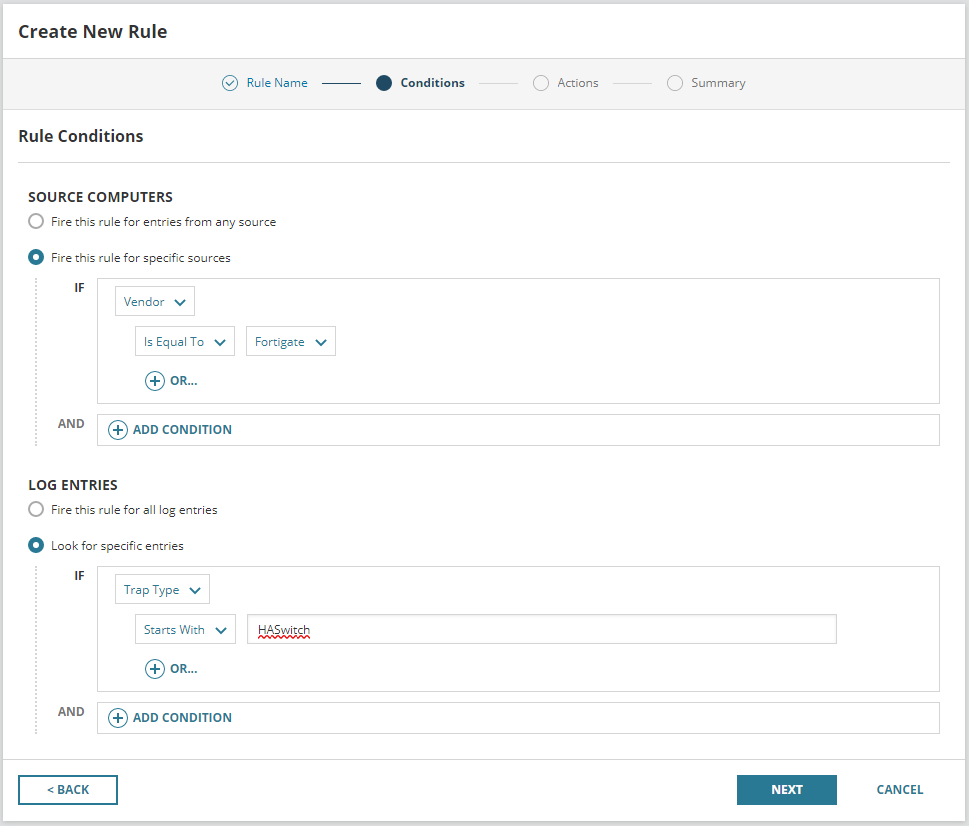Viewport: 969px width, 826px height.
Task: Click the 'LOG ENTRIES' section title
Action: 73,485
